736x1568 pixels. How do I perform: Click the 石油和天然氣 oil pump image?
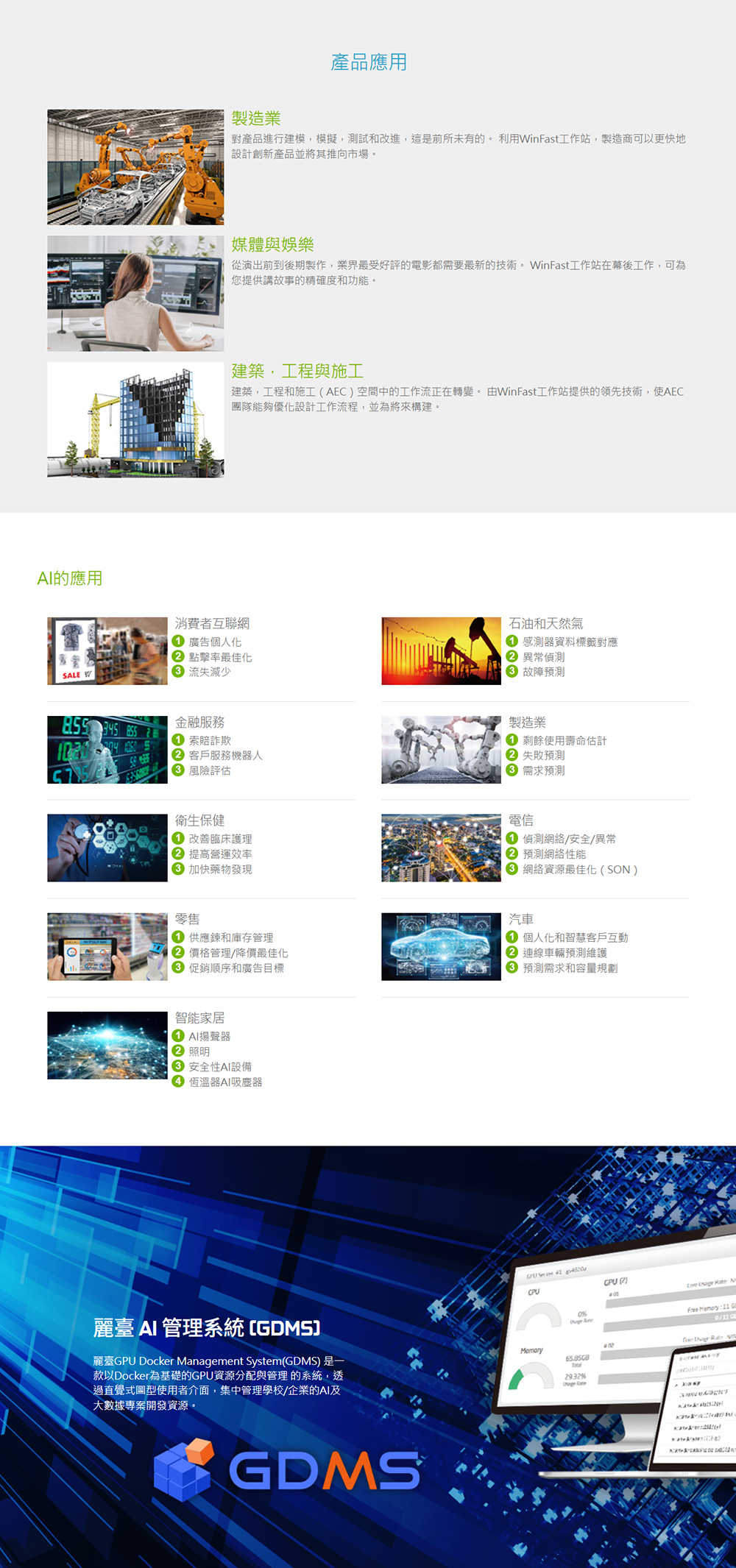pos(442,651)
